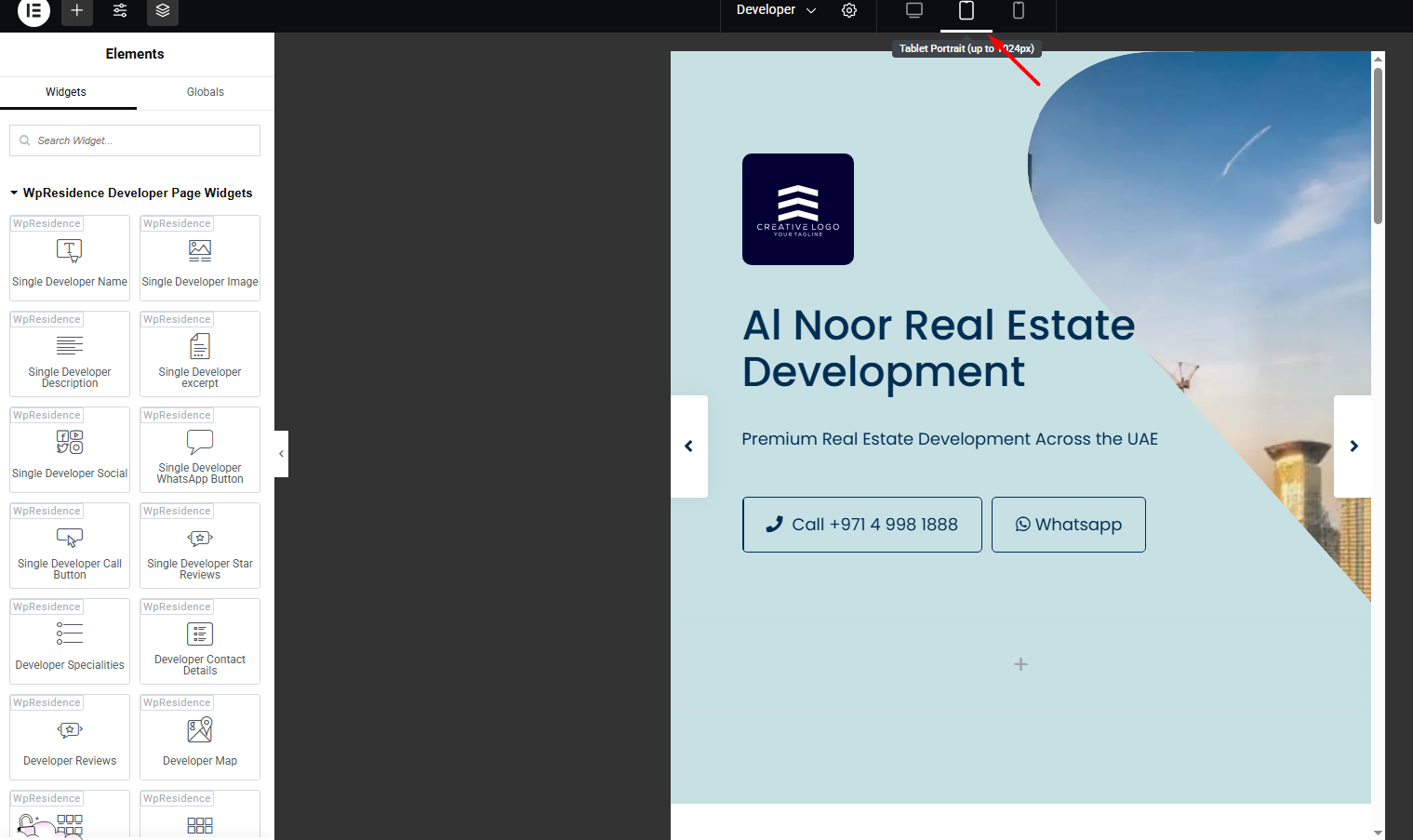Open the Structure layers icon
This screenshot has width=1413, height=840.
[163, 11]
